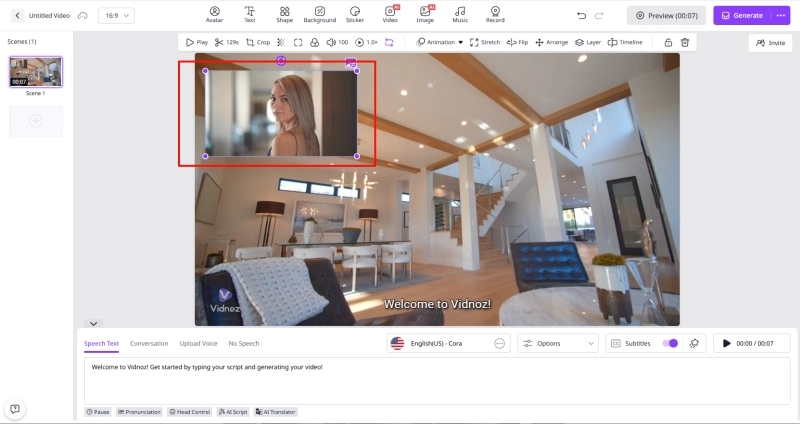Select the Welcome to Vidnoz! subtitle on canvas
Viewport: 800px width, 424px height.
tap(437, 304)
